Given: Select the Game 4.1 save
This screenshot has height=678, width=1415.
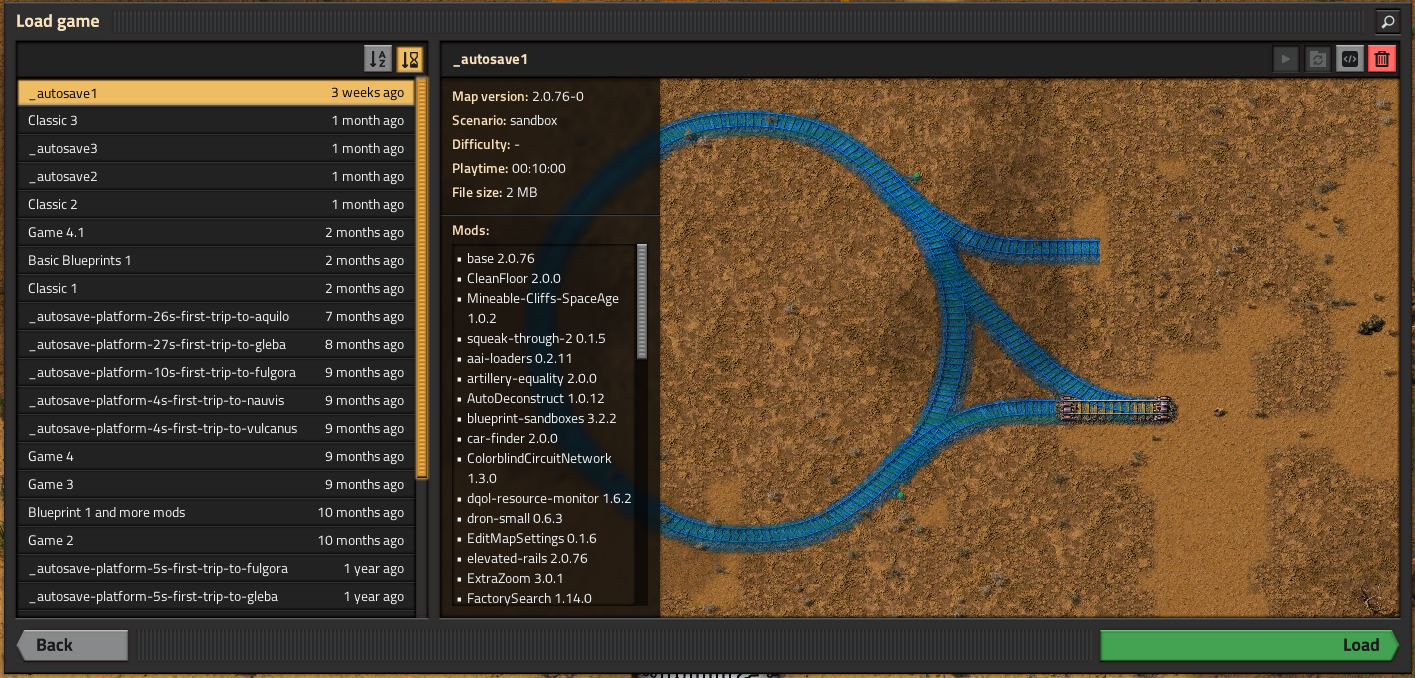Looking at the screenshot, I should tap(216, 233).
